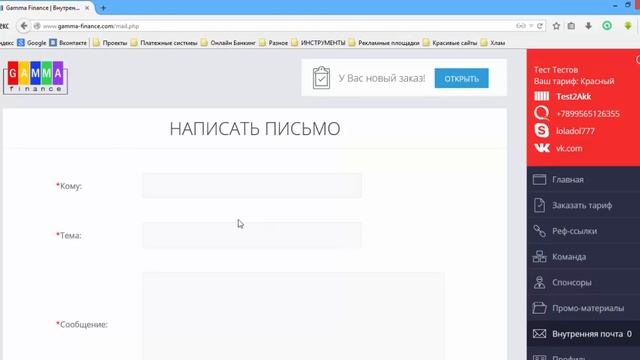640x360 pixels.
Task: Click the Gamma Finance logo
Action: 36,78
